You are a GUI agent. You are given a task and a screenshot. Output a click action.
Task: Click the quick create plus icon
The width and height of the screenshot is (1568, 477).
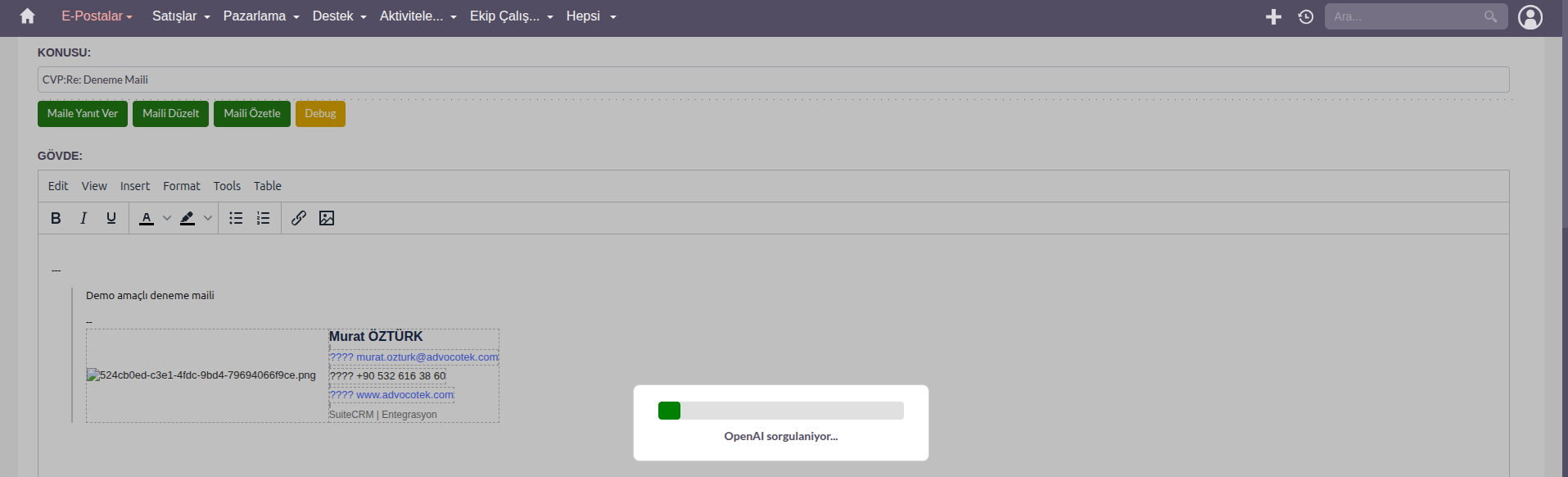(x=1273, y=16)
